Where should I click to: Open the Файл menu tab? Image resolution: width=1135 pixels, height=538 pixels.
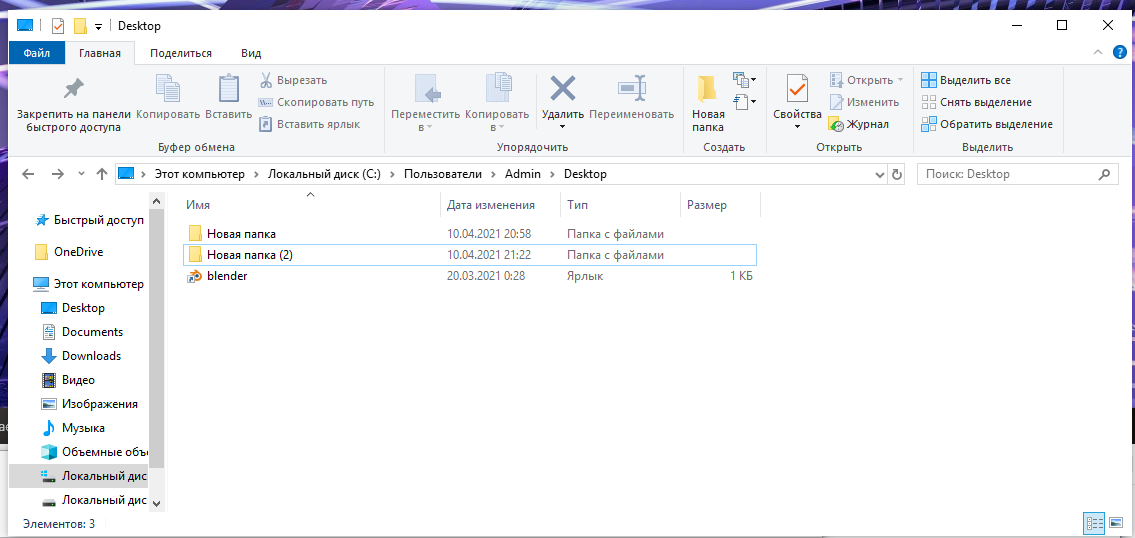tap(37, 53)
